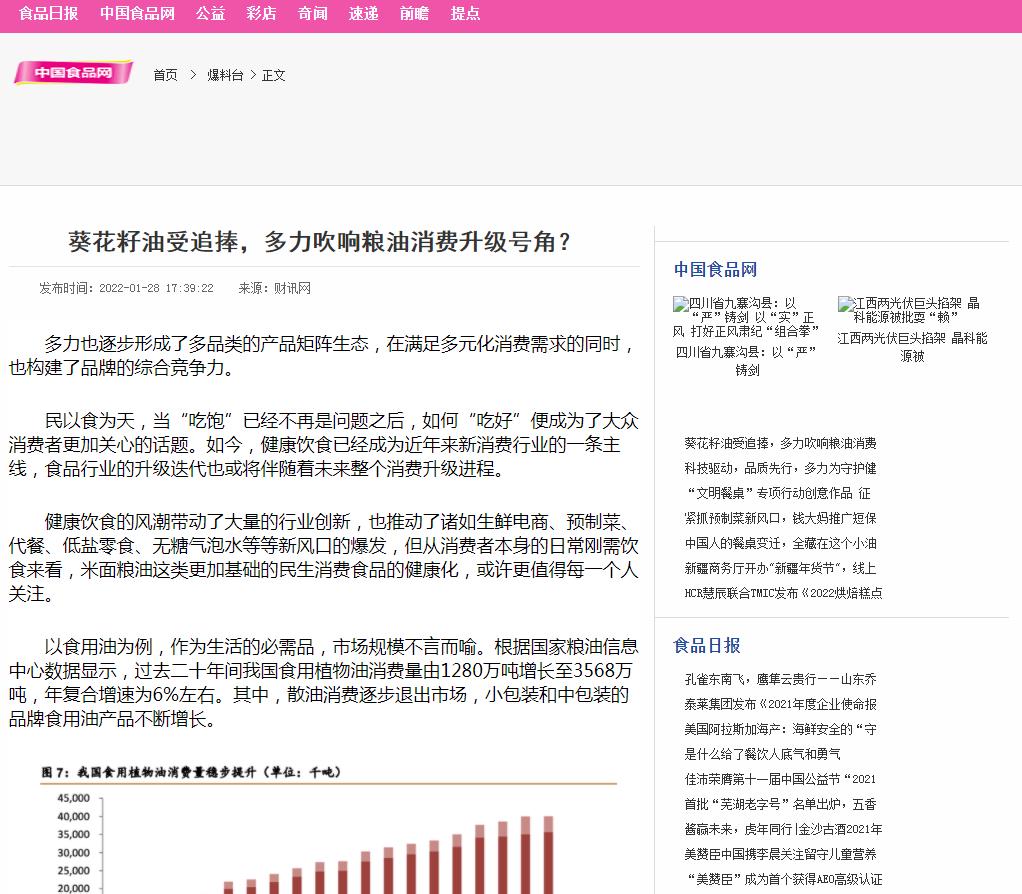Click the article title 葵花籽油受追捧
1022x894 pixels.
319,242
